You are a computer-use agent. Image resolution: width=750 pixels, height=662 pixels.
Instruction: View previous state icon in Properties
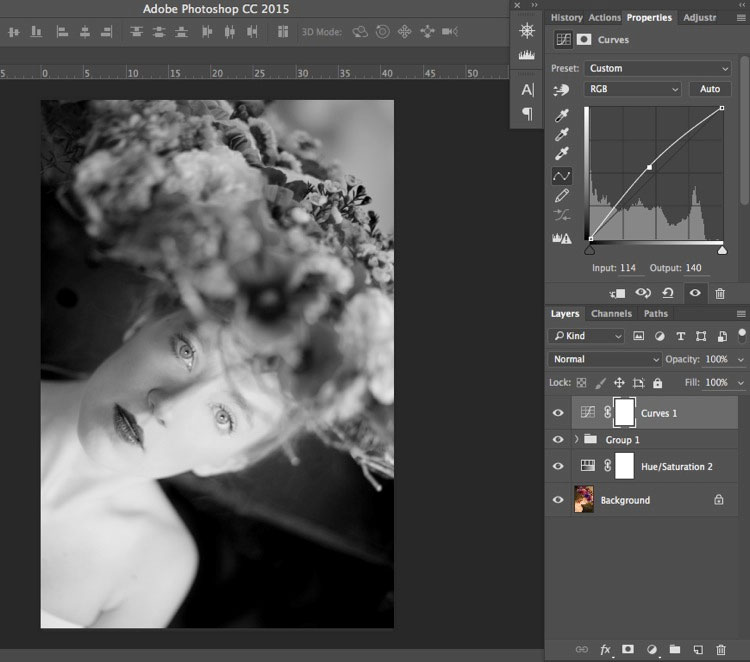pos(643,293)
